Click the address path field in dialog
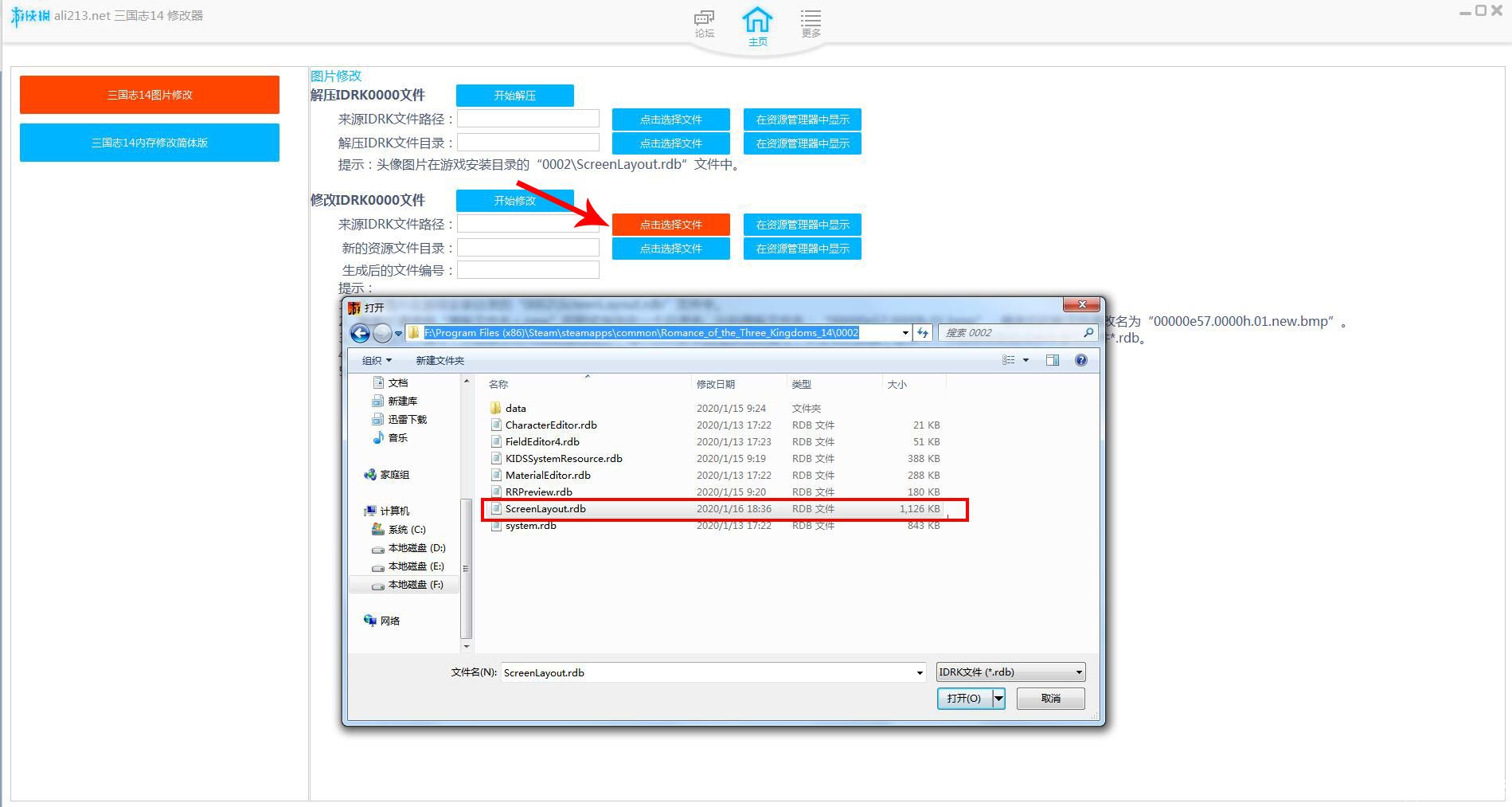Viewport: 1512px width, 807px height. coord(659,333)
